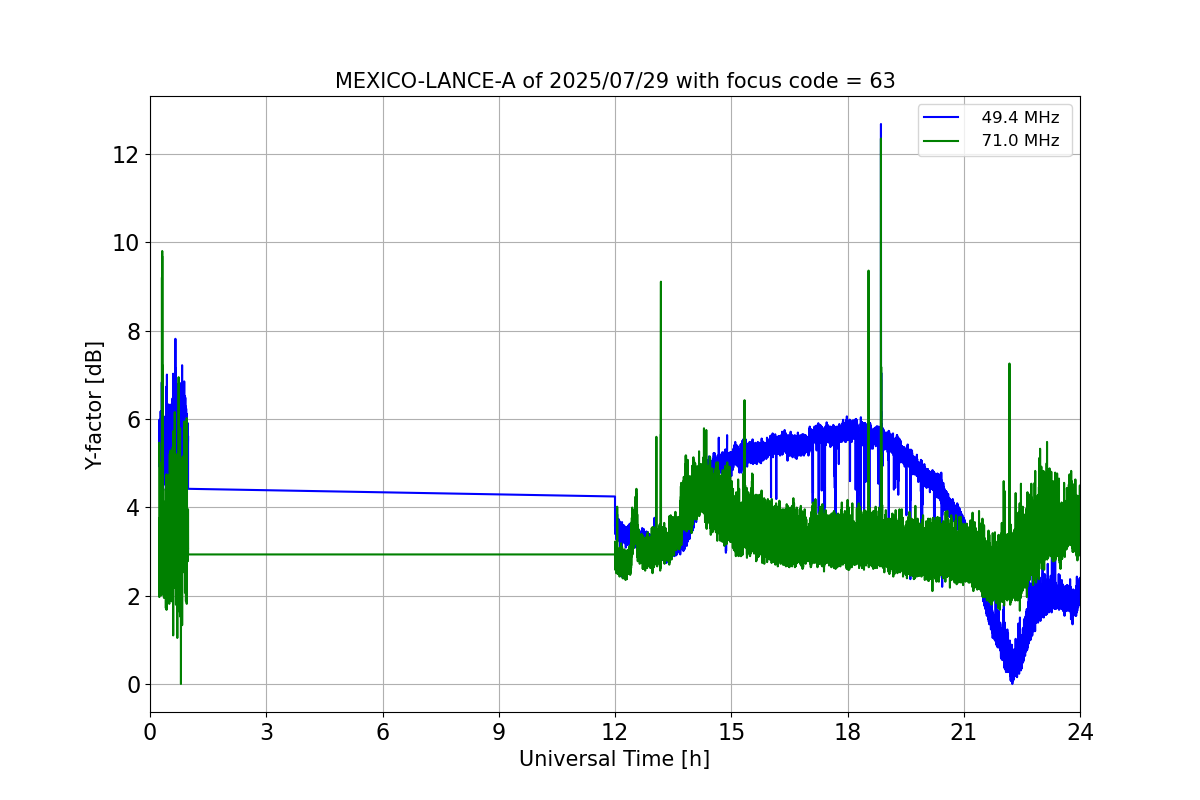Click the Universal Time [h] axis label
The image size is (1200, 800).
[614, 759]
